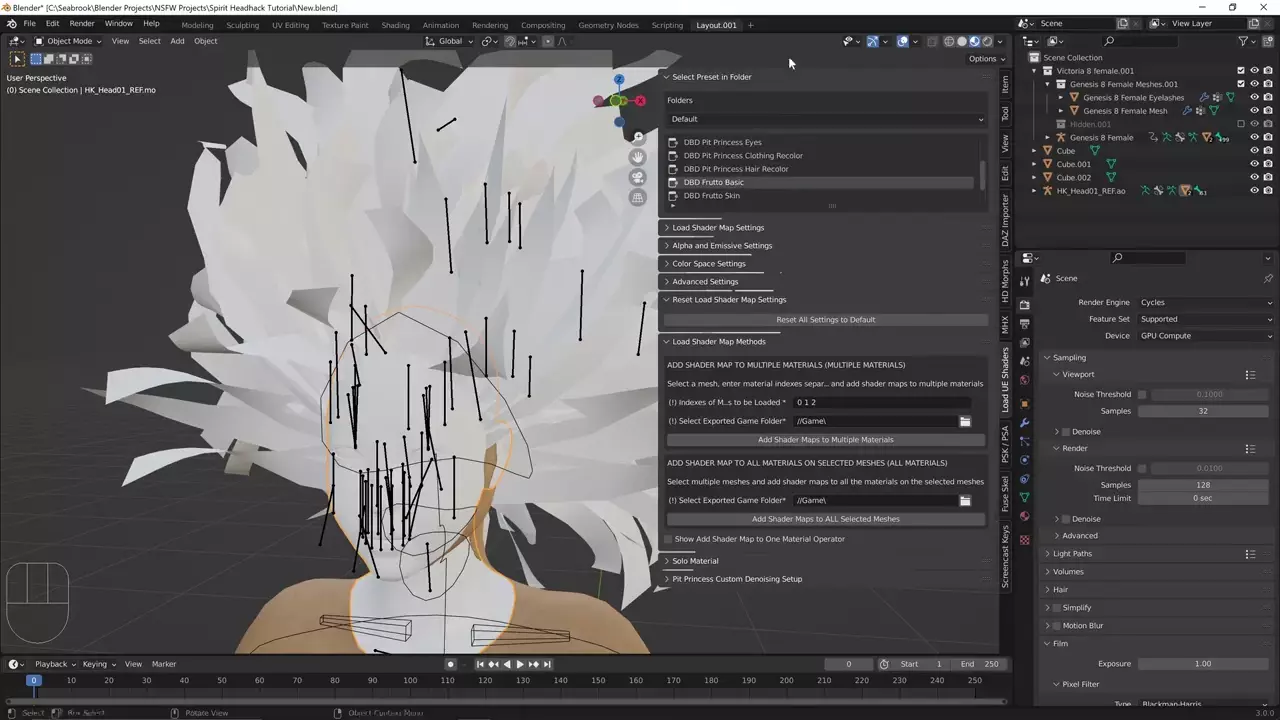1280x720 pixels.
Task: Expand the Alpha and Emissive Settings section
Action: pyautogui.click(x=721, y=246)
